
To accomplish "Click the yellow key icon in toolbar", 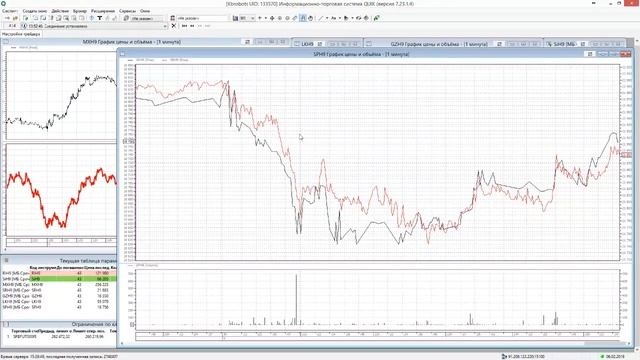I will point(15,18).
